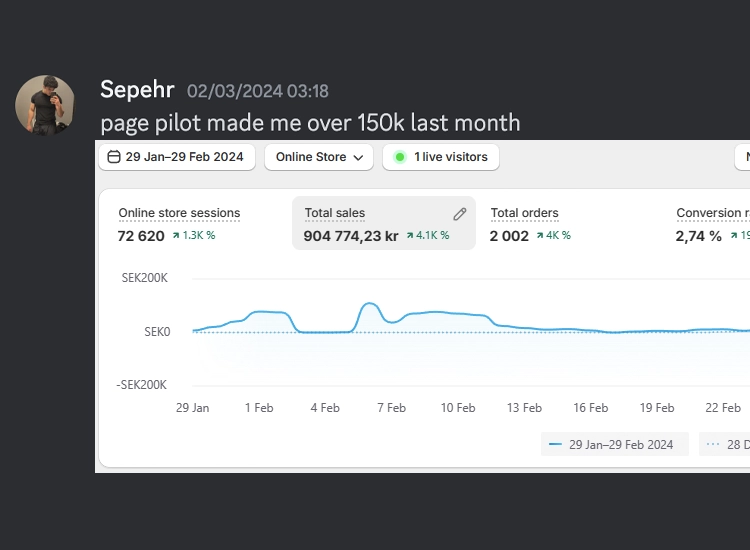
Task: Click the message timestamp 02/03/2024 03:18
Action: (257, 91)
